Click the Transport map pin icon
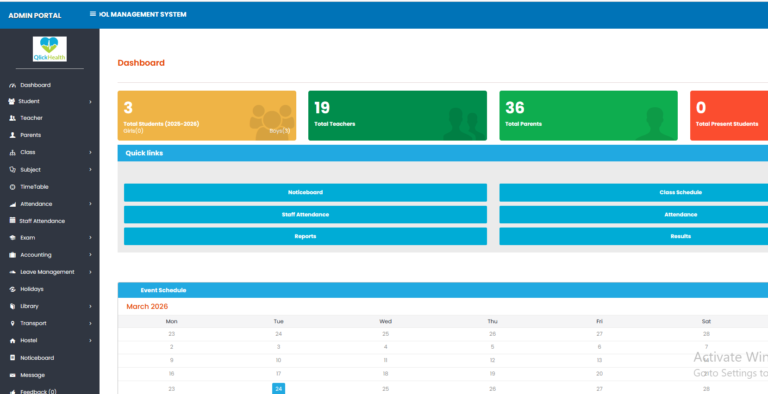 [x=13, y=323]
